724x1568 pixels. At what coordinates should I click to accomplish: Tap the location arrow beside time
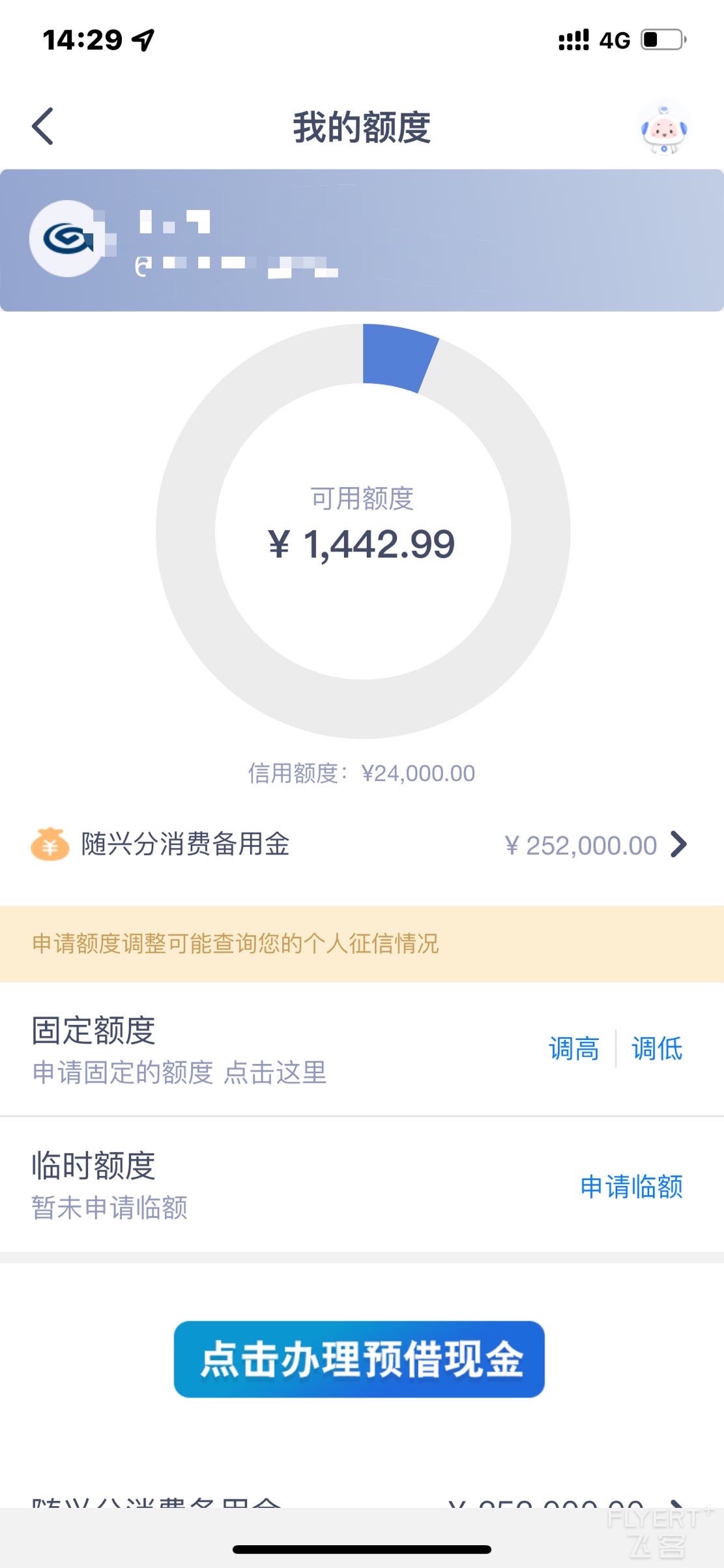[x=143, y=40]
